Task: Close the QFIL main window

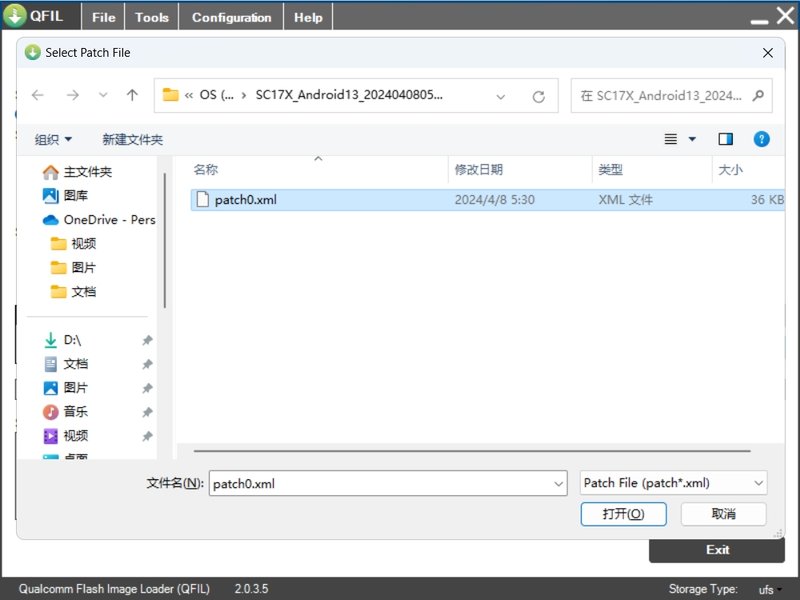Action: click(786, 15)
